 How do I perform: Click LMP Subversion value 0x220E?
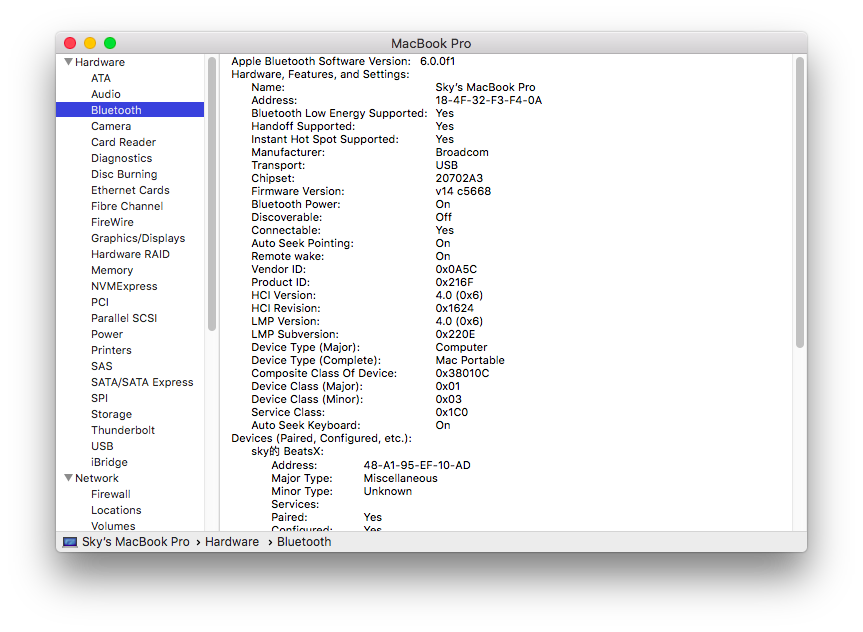(x=455, y=334)
